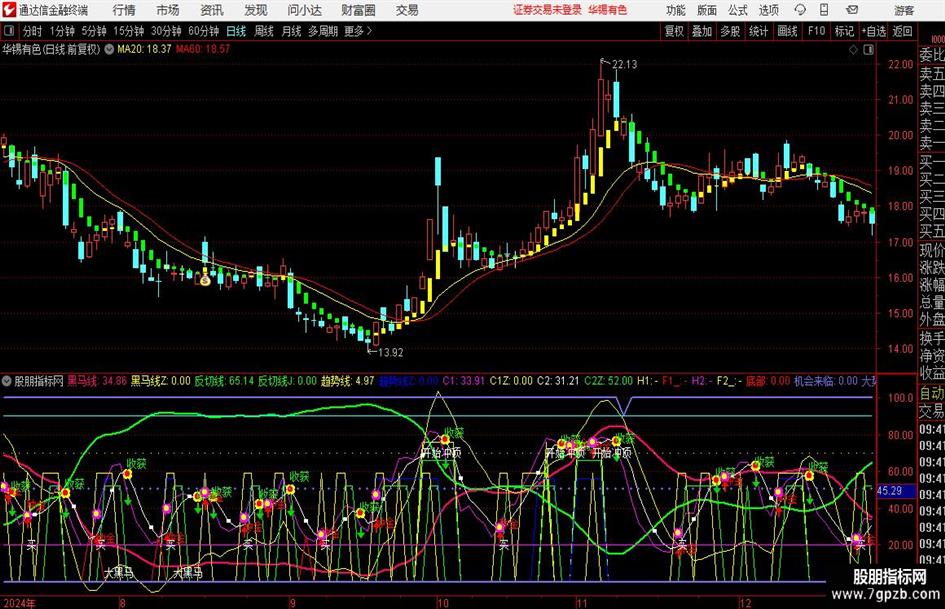This screenshot has height=609, width=945.
Task: Open the mobile phone icon in title bar
Action: pos(824,10)
